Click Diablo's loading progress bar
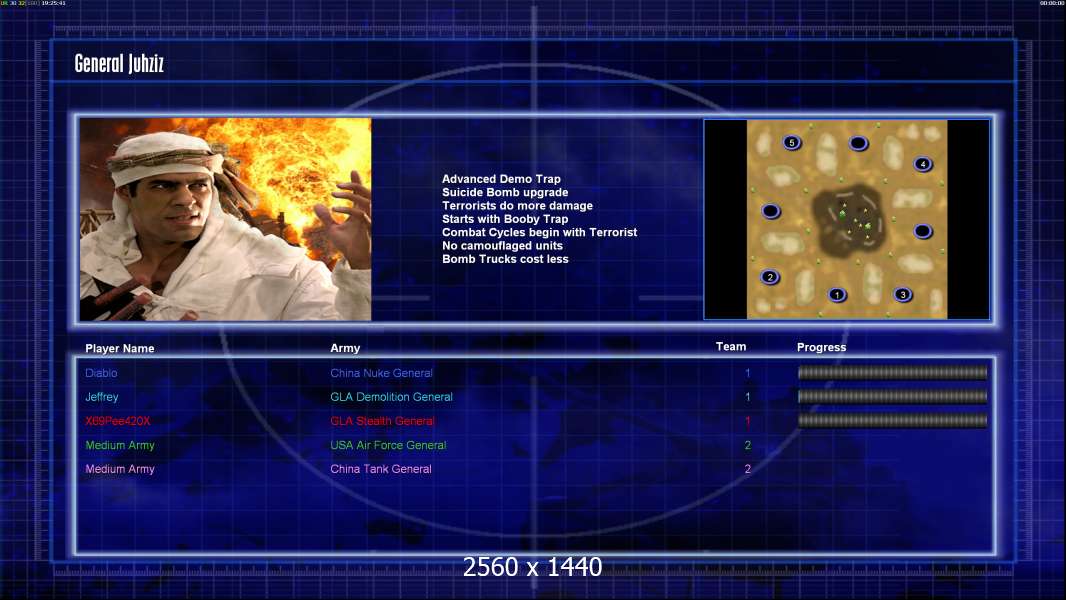This screenshot has width=1066, height=600. point(893,372)
